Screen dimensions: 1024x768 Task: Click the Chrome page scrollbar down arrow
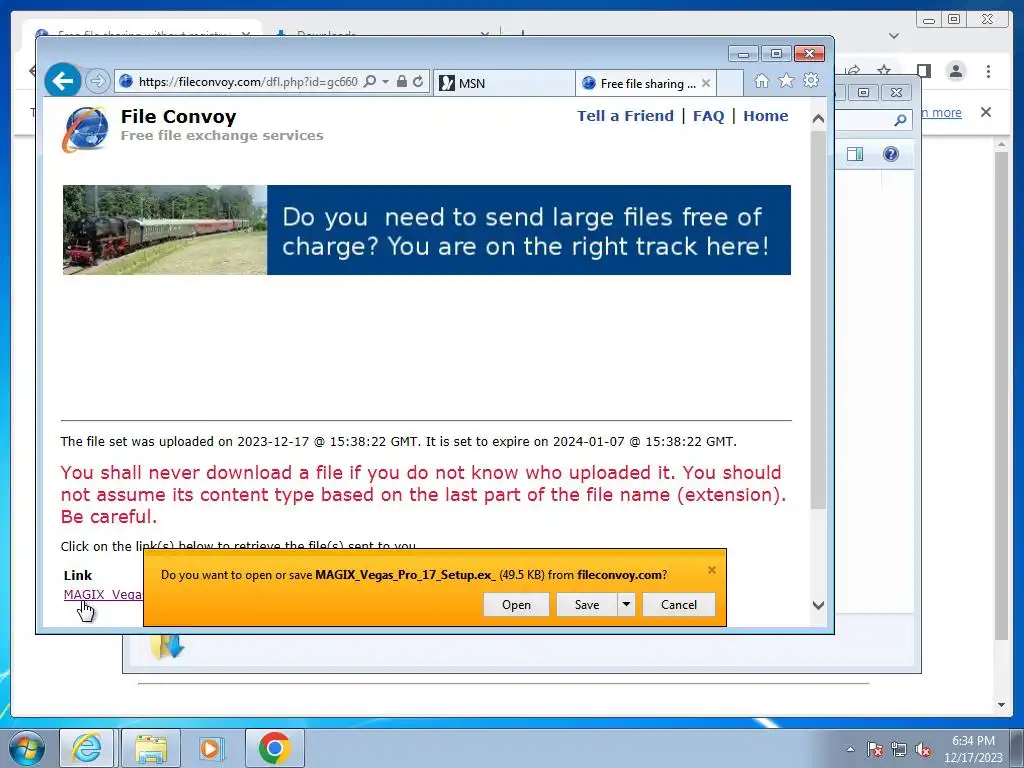click(1001, 705)
